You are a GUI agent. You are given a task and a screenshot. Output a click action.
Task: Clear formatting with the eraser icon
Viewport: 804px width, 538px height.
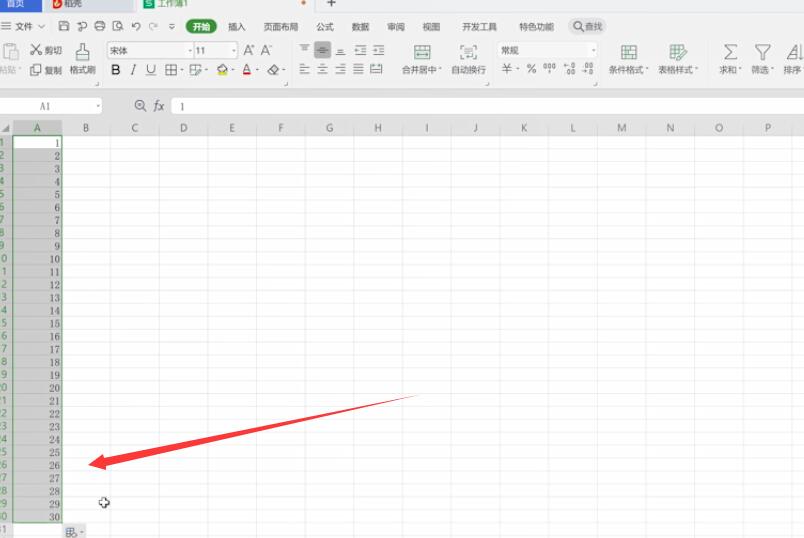point(273,70)
